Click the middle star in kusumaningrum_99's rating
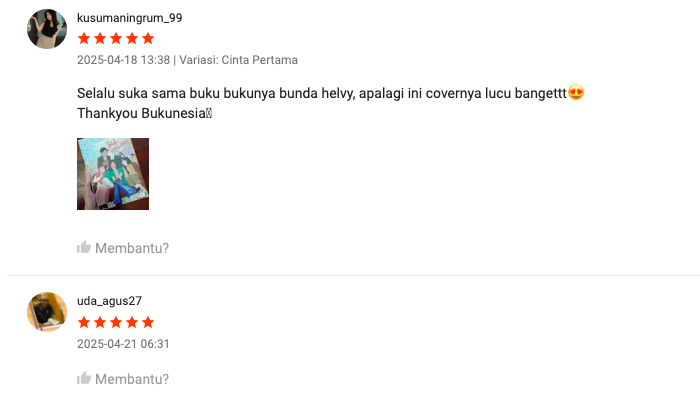The width and height of the screenshot is (700, 402). (116, 39)
